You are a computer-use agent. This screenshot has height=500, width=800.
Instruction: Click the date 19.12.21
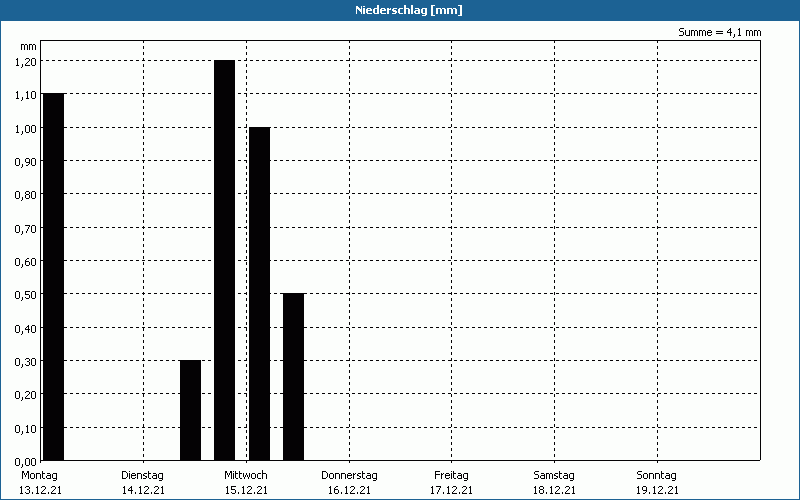[x=657, y=490]
